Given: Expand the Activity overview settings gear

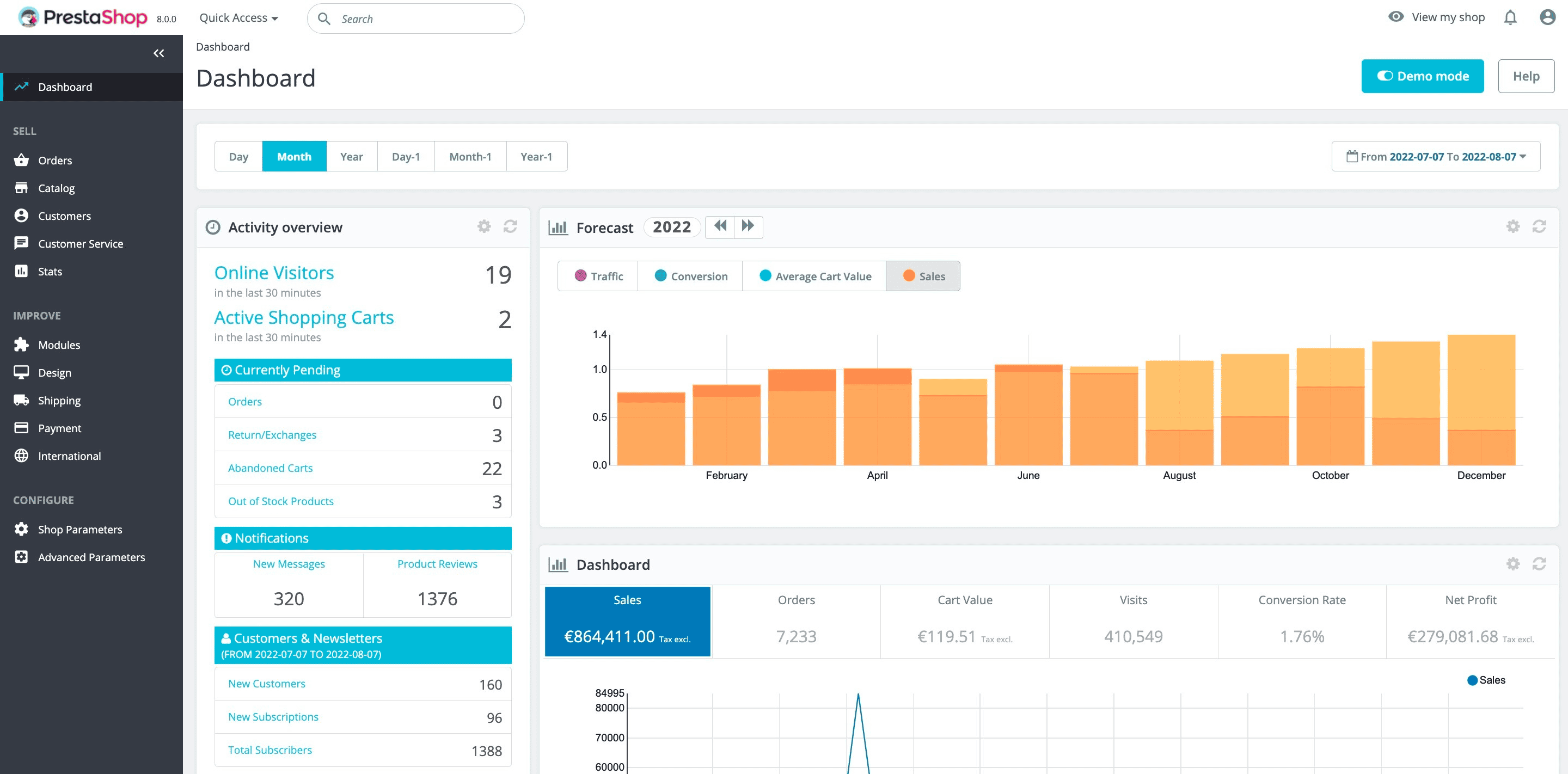Looking at the screenshot, I should pos(484,226).
